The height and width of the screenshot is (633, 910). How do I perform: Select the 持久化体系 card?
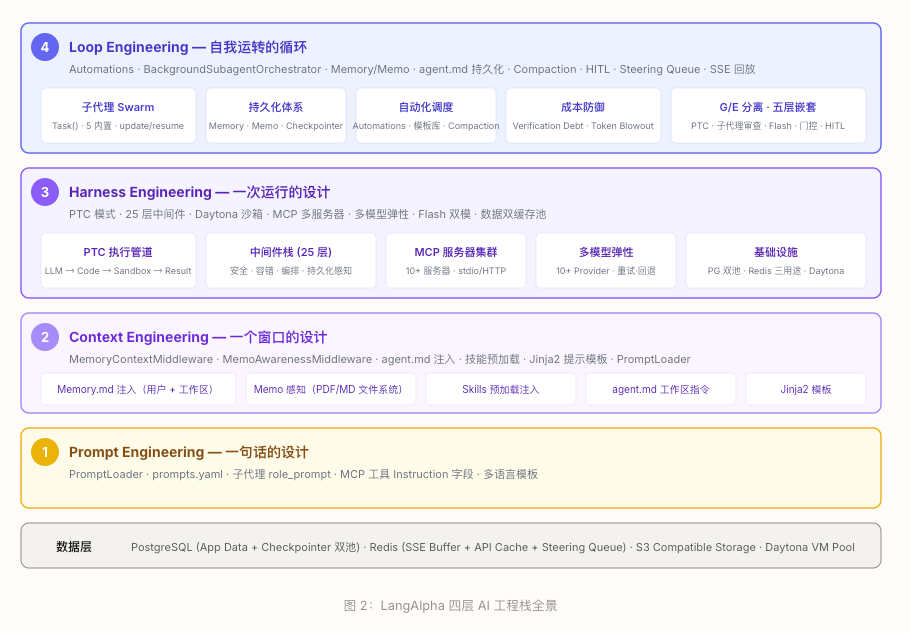point(276,115)
